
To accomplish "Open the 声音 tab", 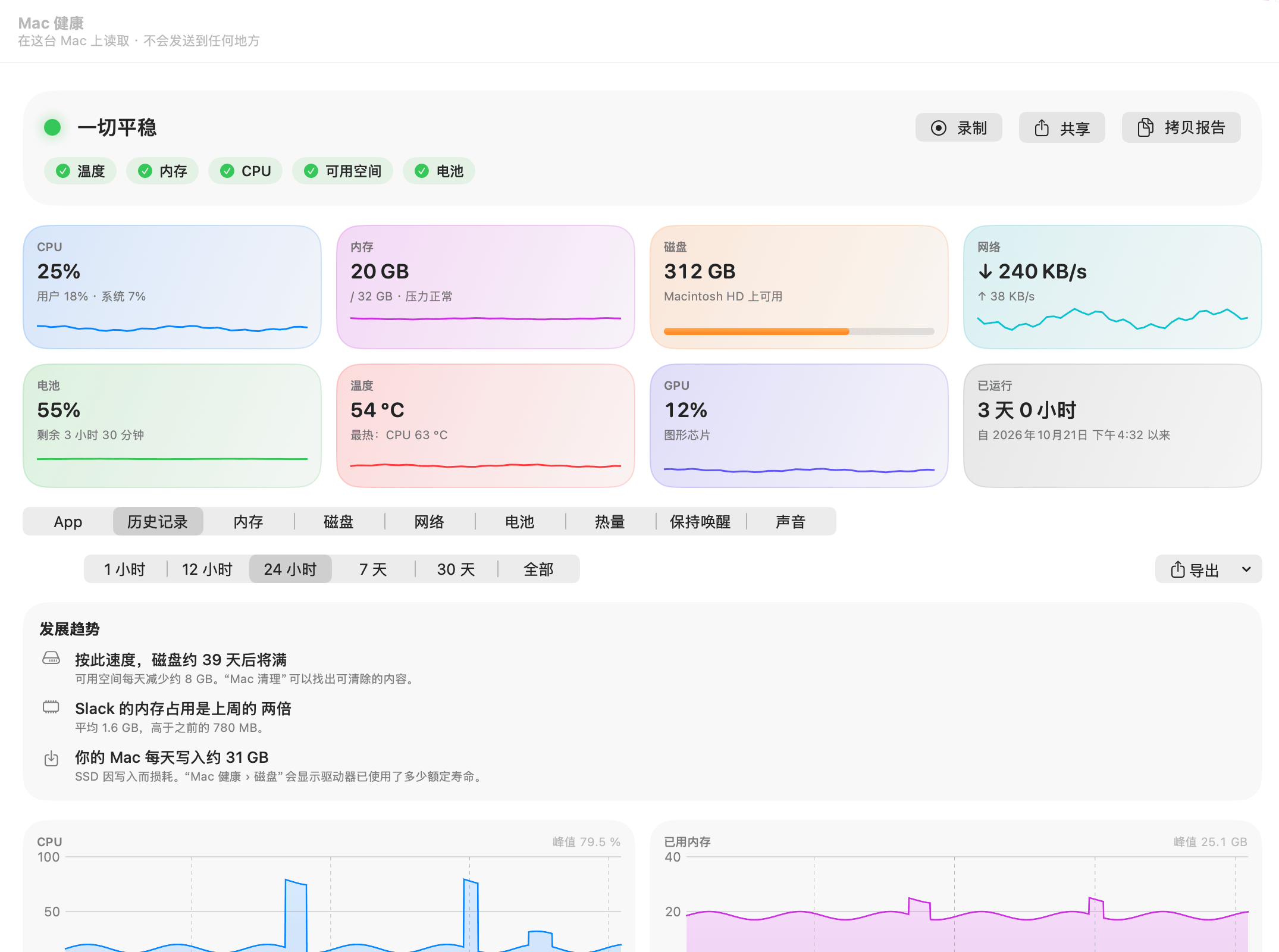I will [791, 522].
